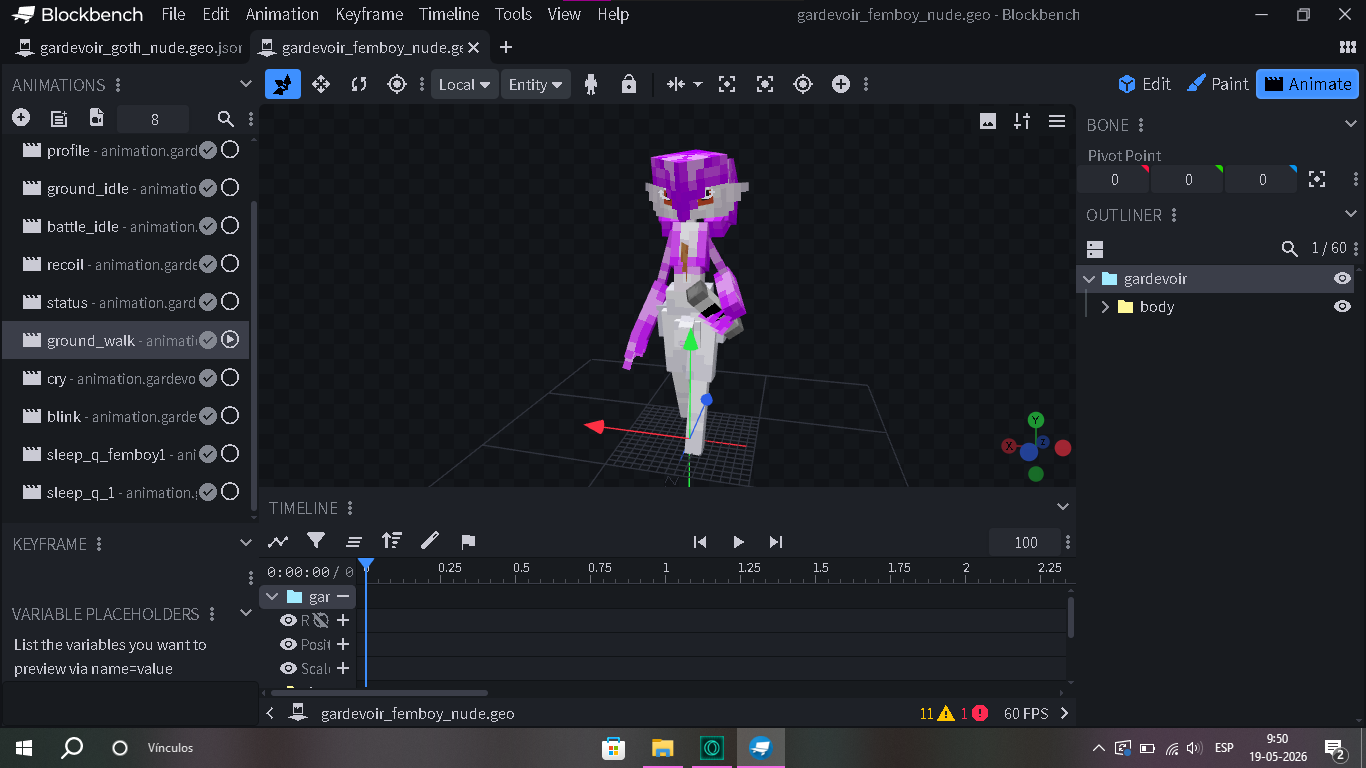Toggle the graph editor icon in timeline
The image size is (1366, 768).
pyautogui.click(x=278, y=541)
